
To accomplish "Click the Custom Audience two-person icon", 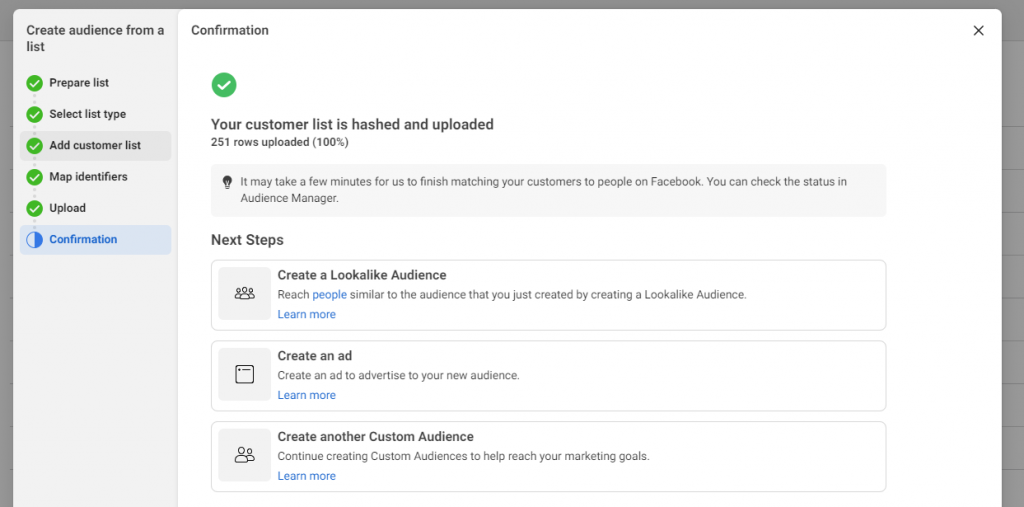I will click(x=245, y=455).
